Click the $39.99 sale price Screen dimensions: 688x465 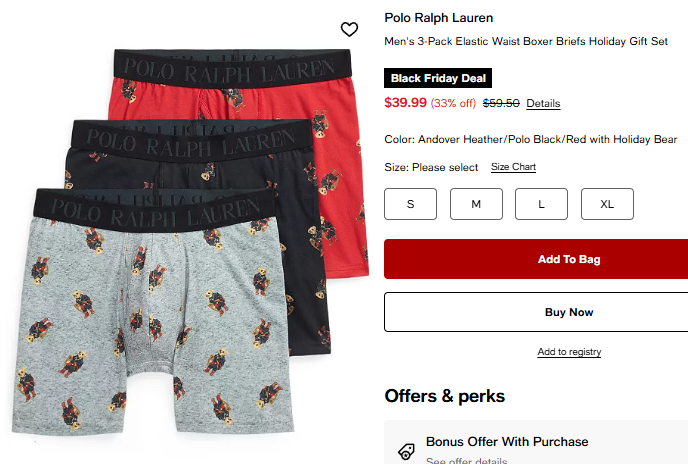pos(405,103)
